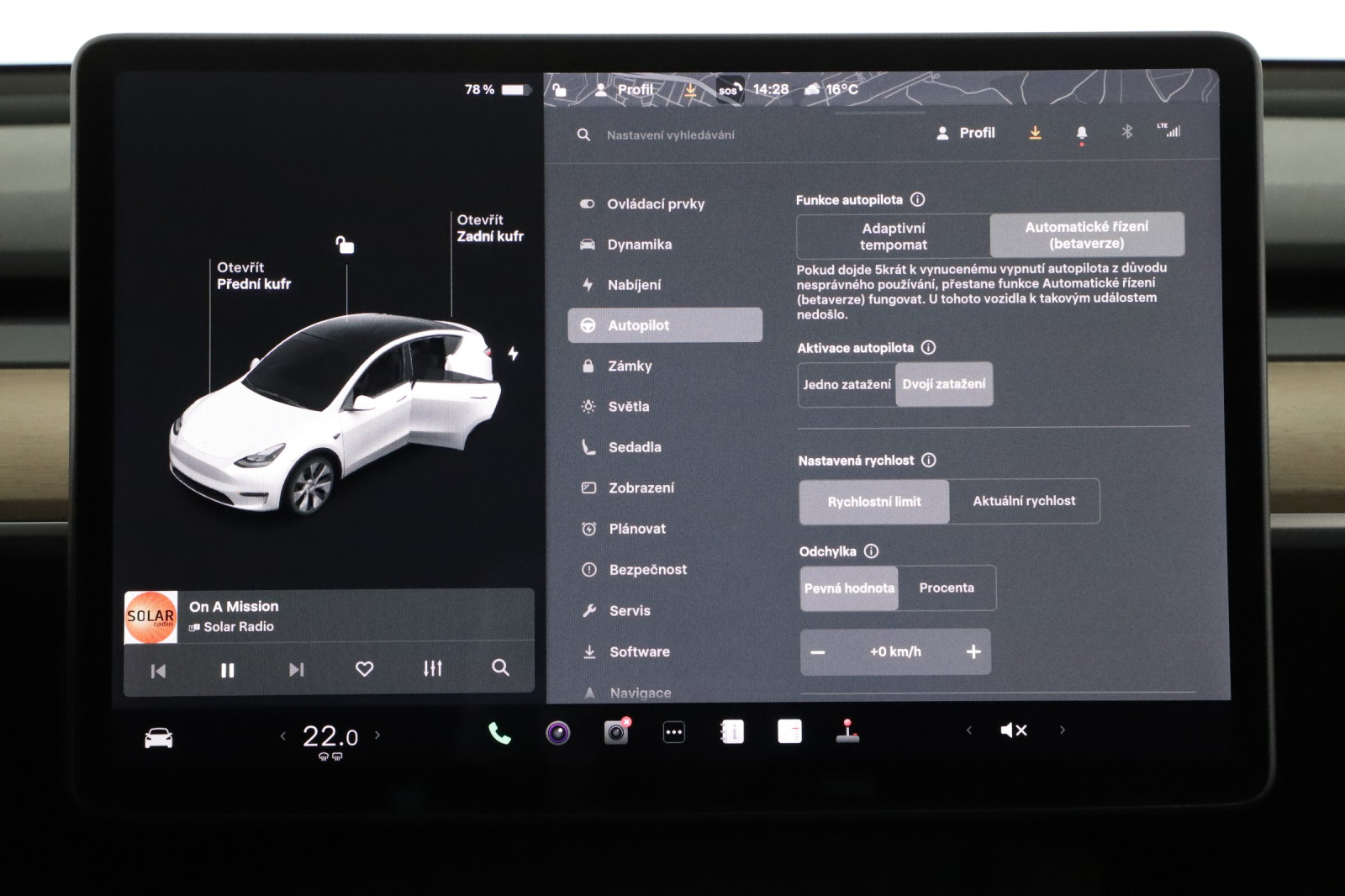Viewport: 1345px width, 896px height.
Task: Open the rear trunk via Zadní kufr
Action: tap(489, 229)
